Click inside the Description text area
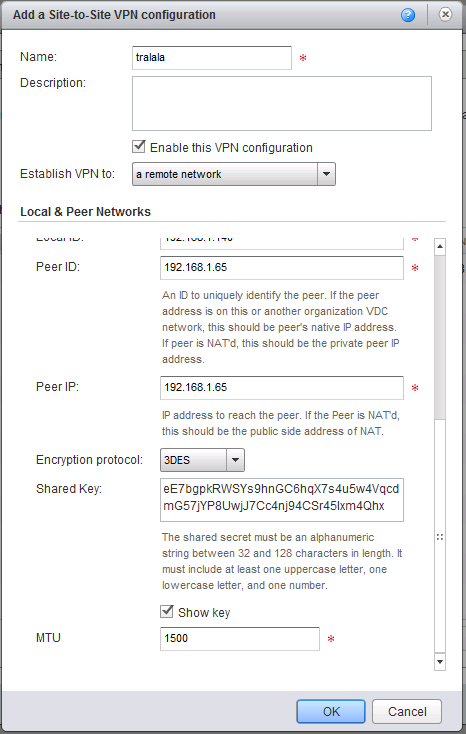Image resolution: width=466 pixels, height=734 pixels. click(x=281, y=103)
